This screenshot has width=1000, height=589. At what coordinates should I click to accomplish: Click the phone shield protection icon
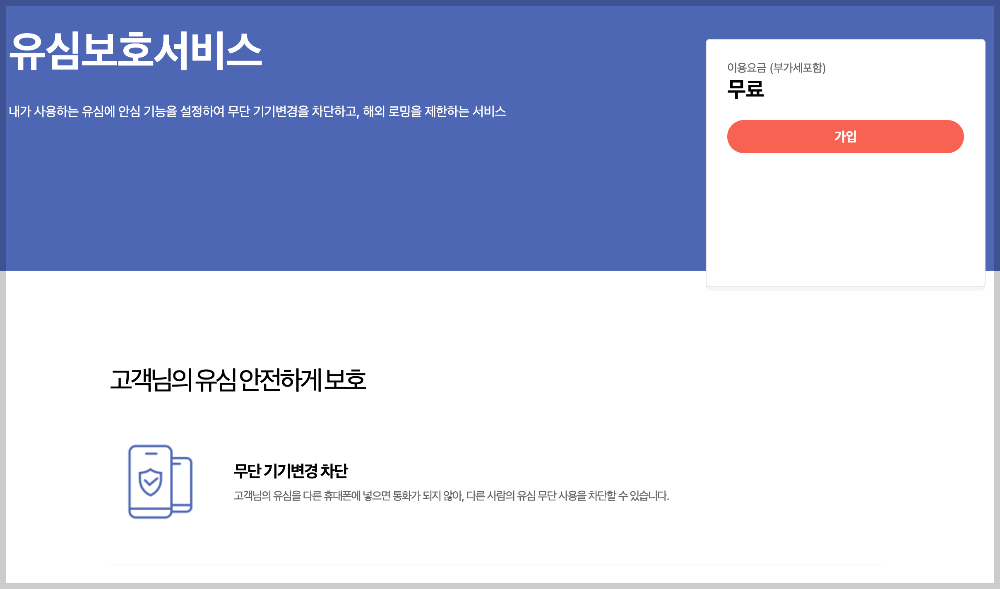click(160, 481)
